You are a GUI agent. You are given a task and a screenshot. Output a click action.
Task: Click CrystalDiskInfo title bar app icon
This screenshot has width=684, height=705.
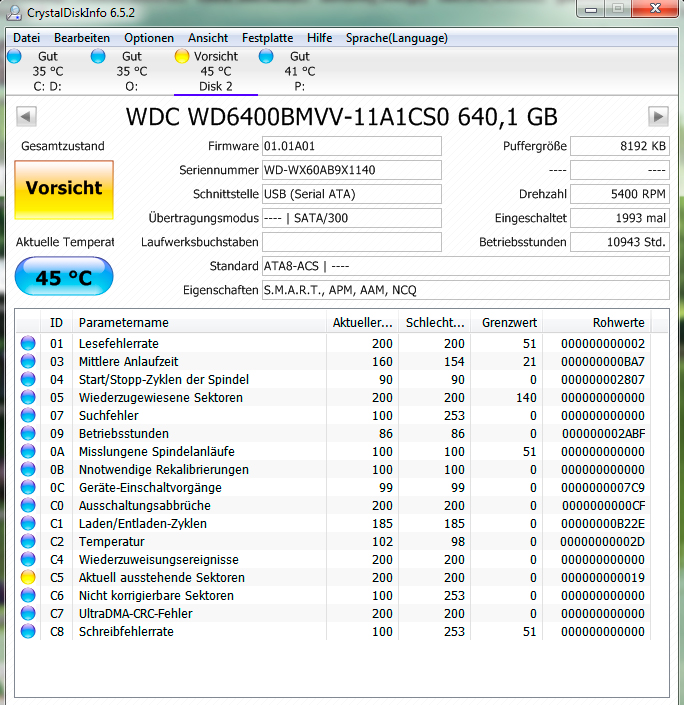(x=13, y=13)
